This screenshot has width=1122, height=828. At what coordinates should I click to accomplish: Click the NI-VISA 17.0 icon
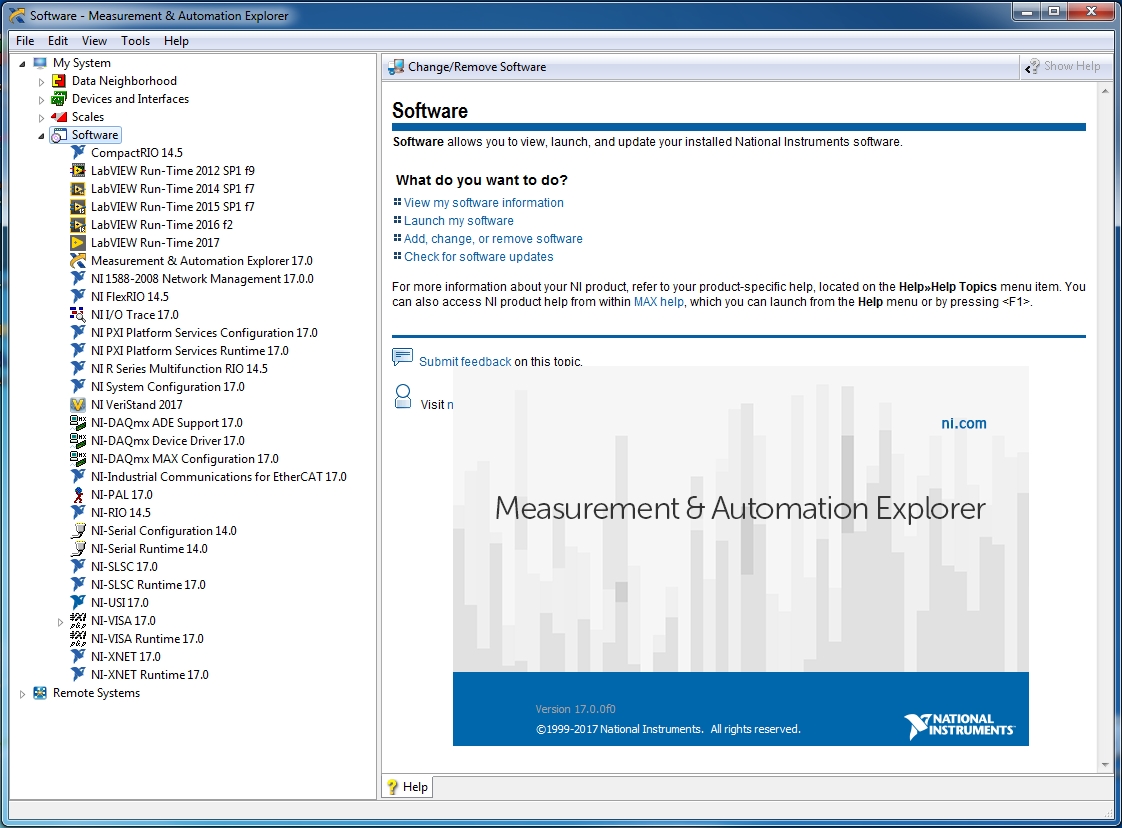[x=78, y=620]
